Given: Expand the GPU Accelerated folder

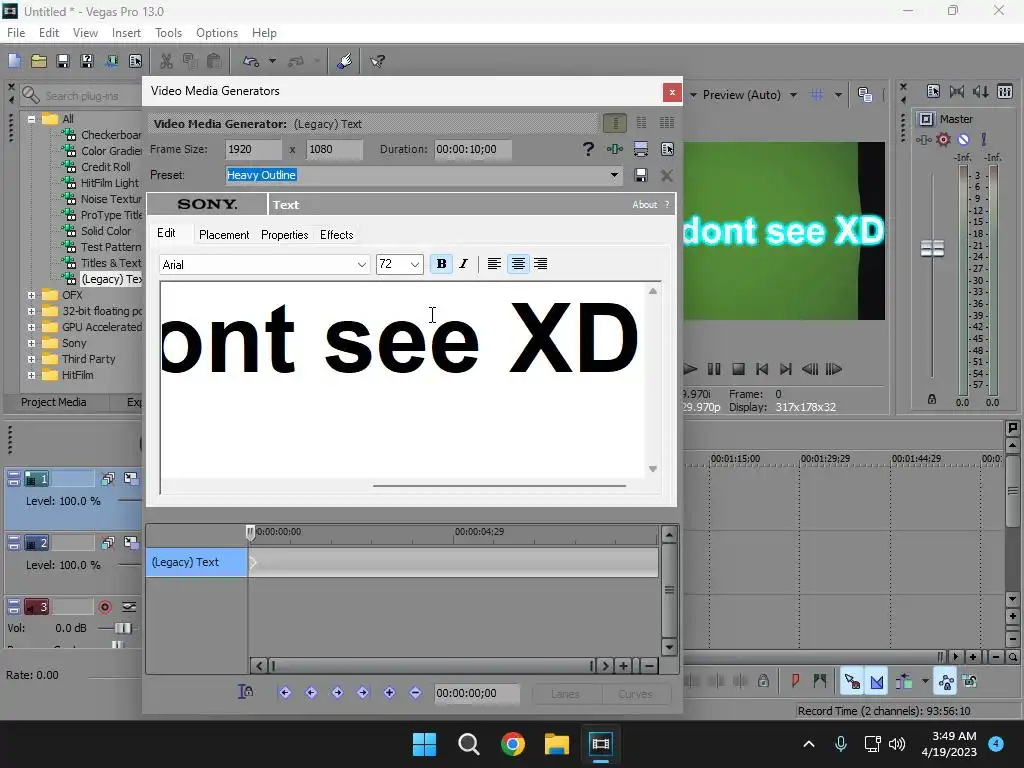Looking at the screenshot, I should (x=31, y=327).
